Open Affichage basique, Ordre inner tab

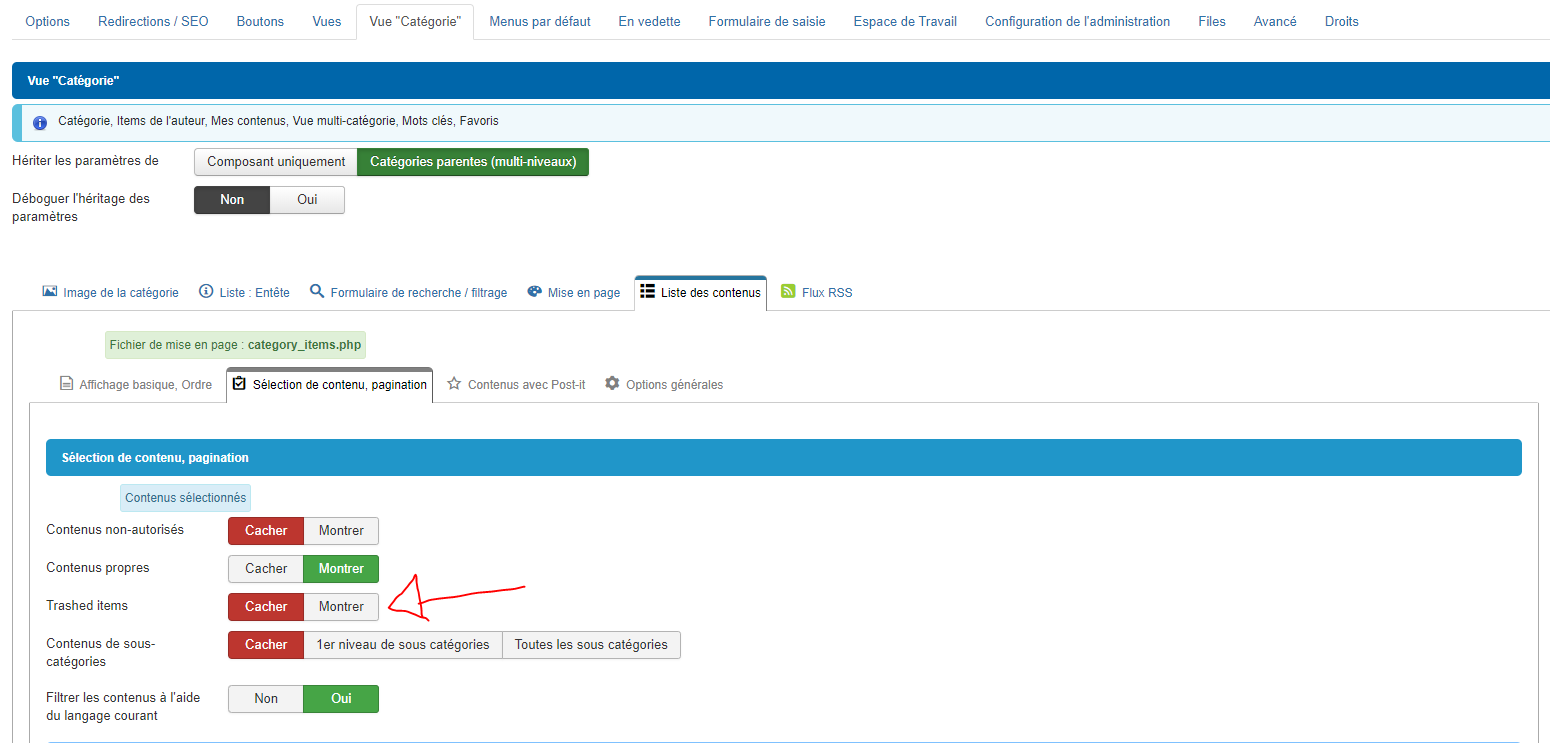[x=136, y=384]
